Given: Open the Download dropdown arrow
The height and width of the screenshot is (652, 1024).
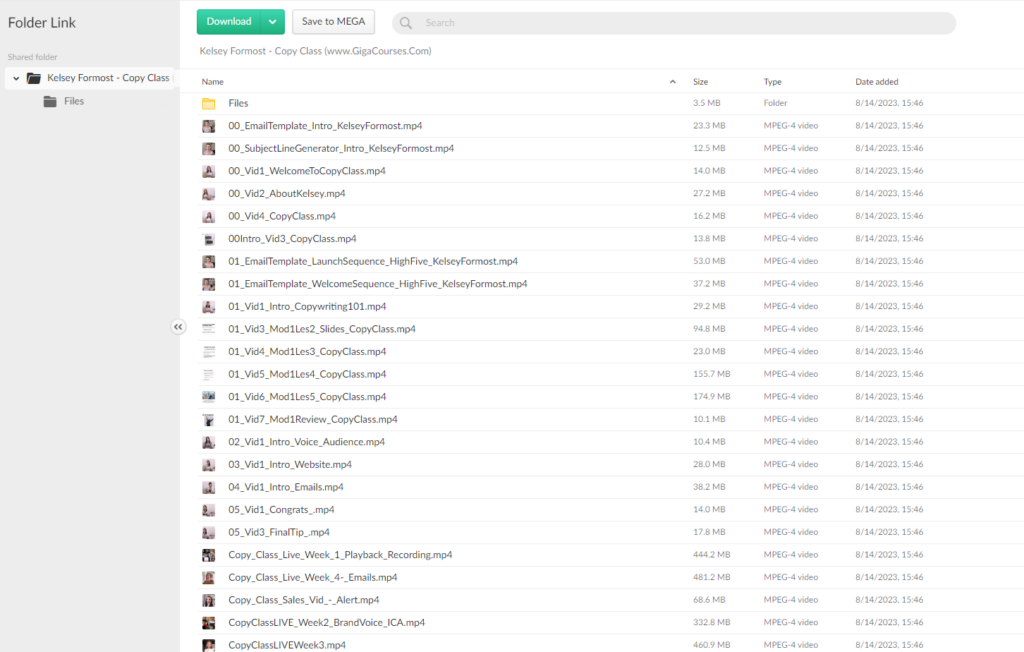Looking at the screenshot, I should pyautogui.click(x=273, y=22).
